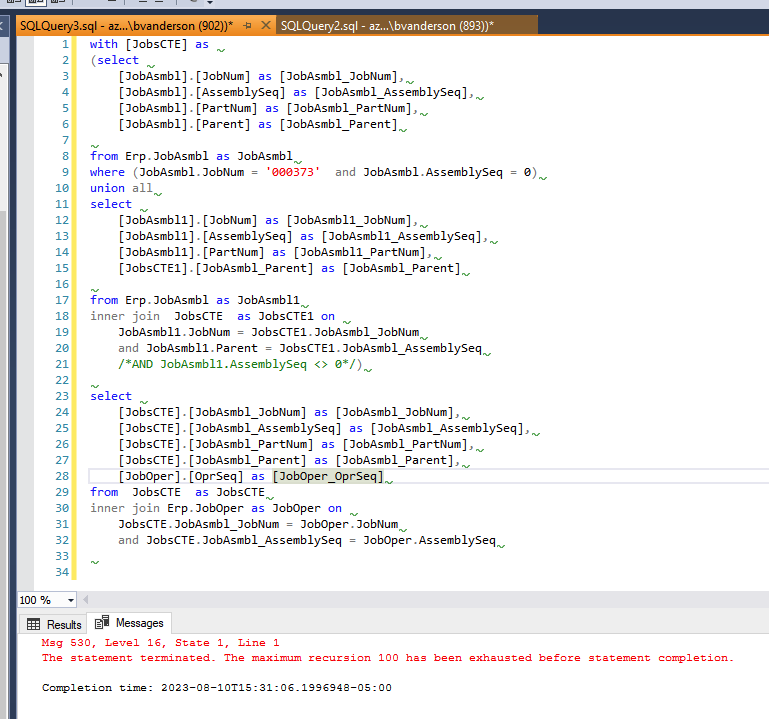
Task: Click '[JobAsmbl1].[PartNum]' on line 14
Action: (191, 253)
